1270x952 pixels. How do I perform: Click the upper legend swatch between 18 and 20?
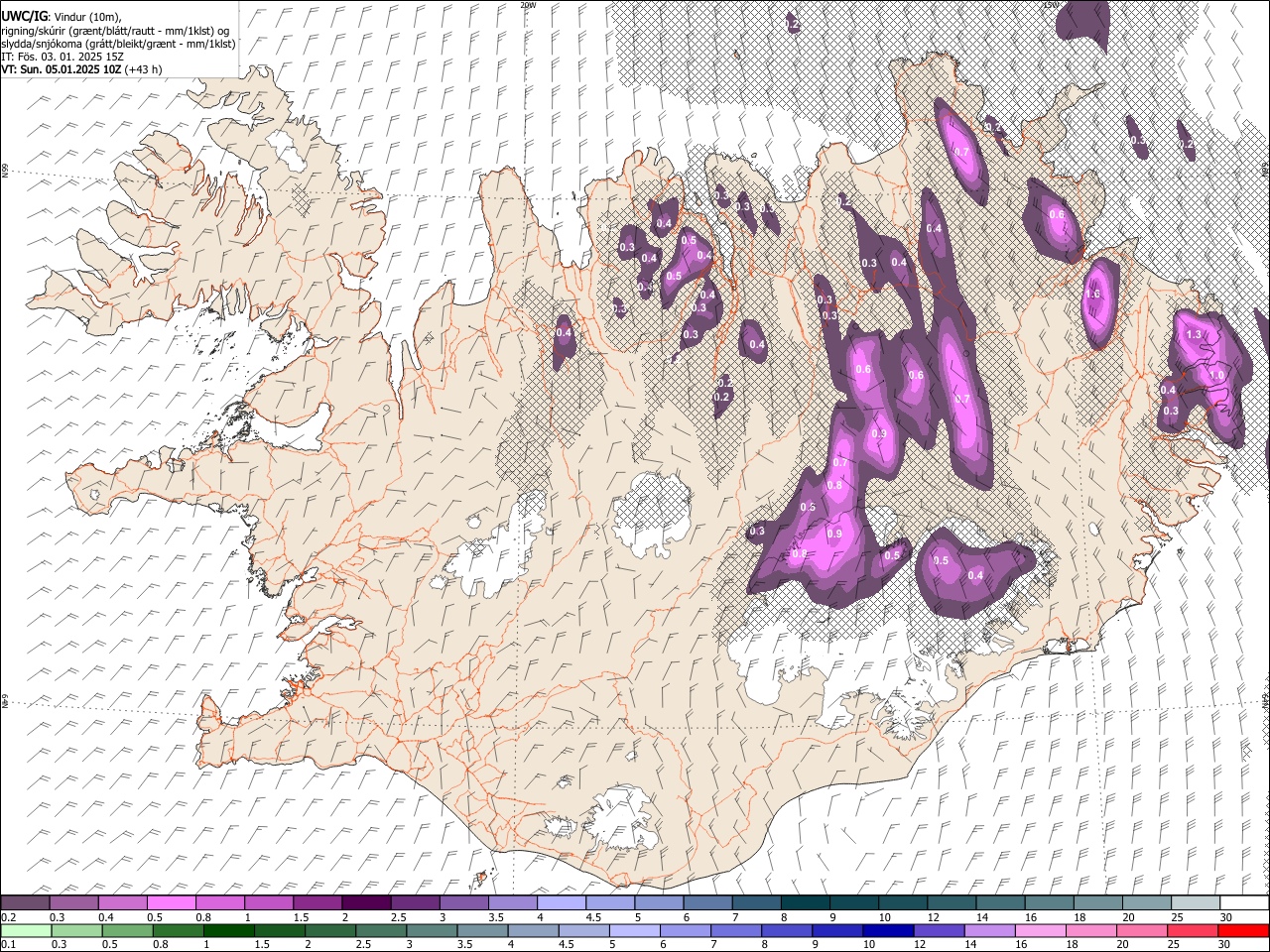tap(1096, 902)
